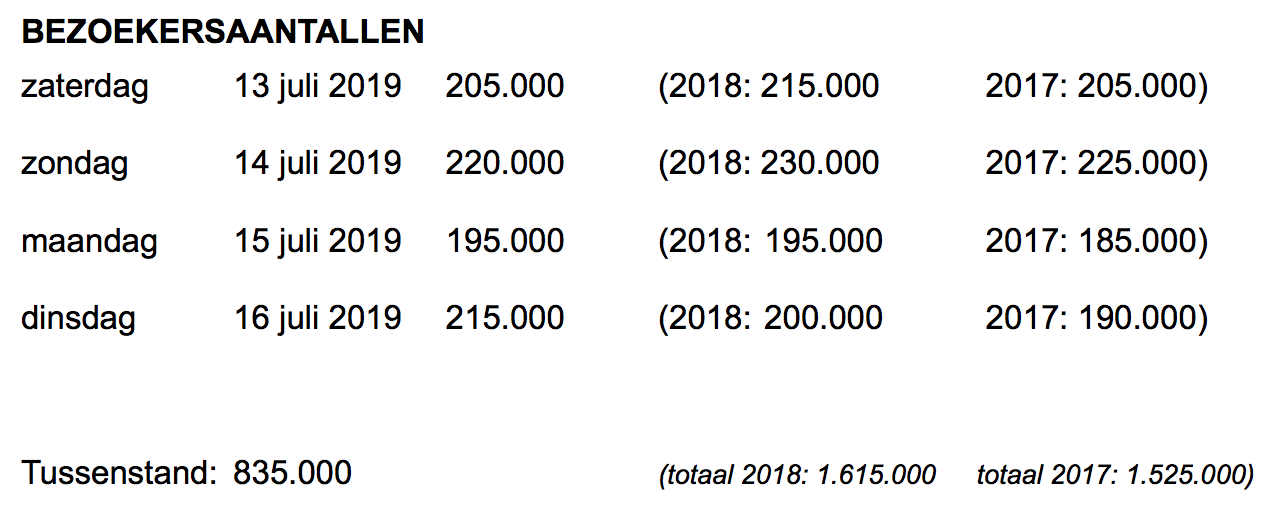Click the italic totaal 2018 text

[798, 475]
